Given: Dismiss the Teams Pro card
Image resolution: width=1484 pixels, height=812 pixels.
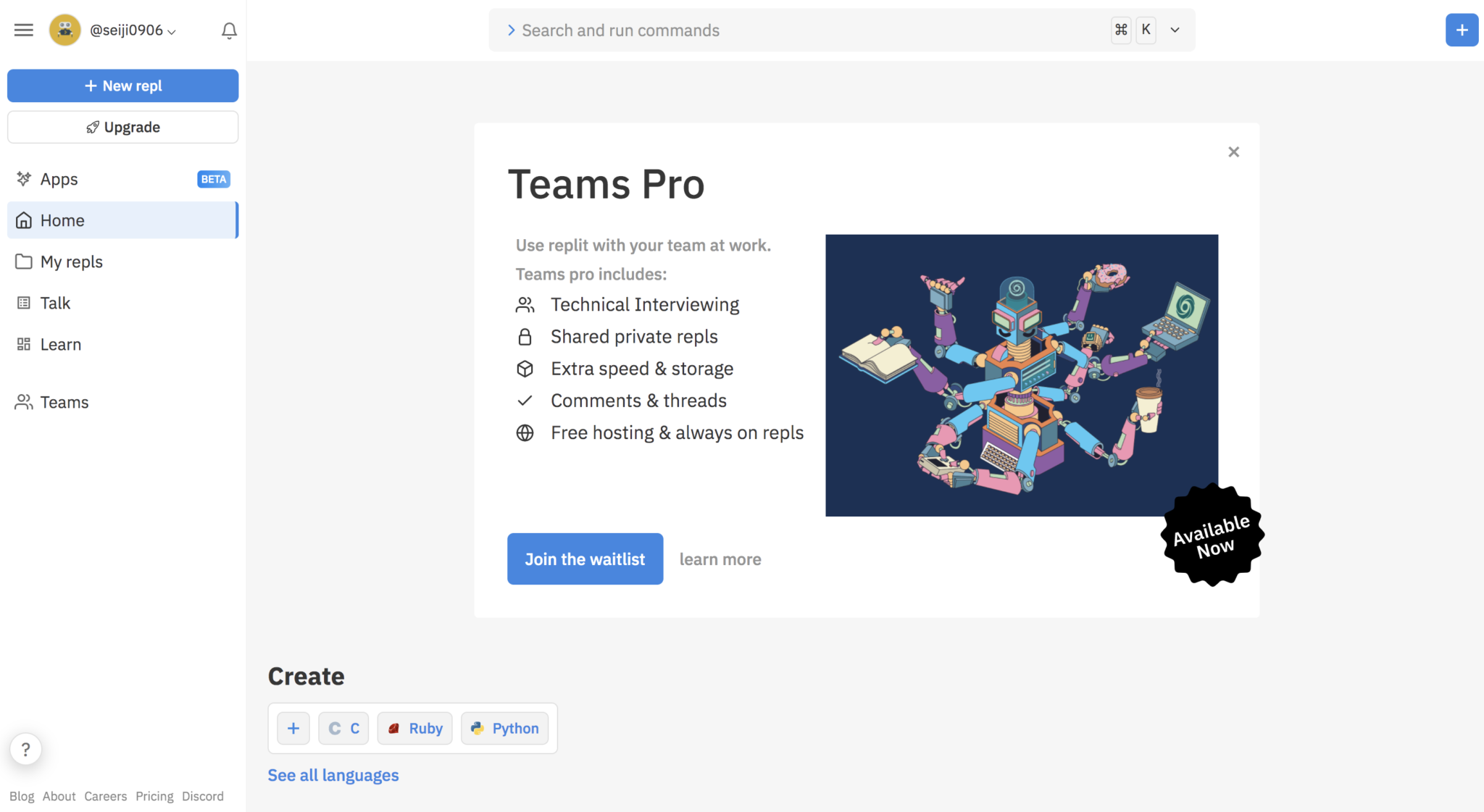Looking at the screenshot, I should point(1233,152).
